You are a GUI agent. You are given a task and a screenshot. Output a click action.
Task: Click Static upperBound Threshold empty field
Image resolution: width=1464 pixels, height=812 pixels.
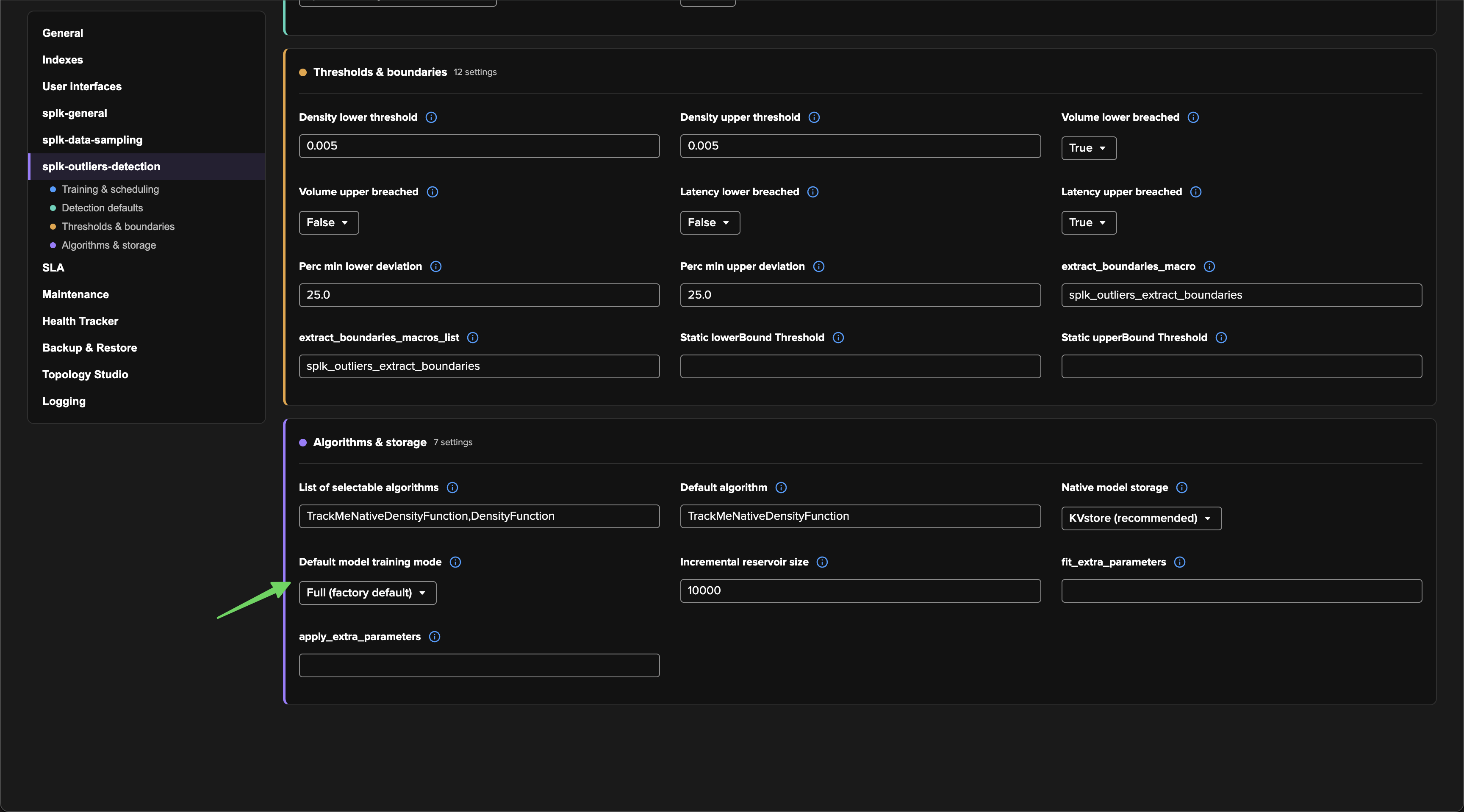(1242, 366)
